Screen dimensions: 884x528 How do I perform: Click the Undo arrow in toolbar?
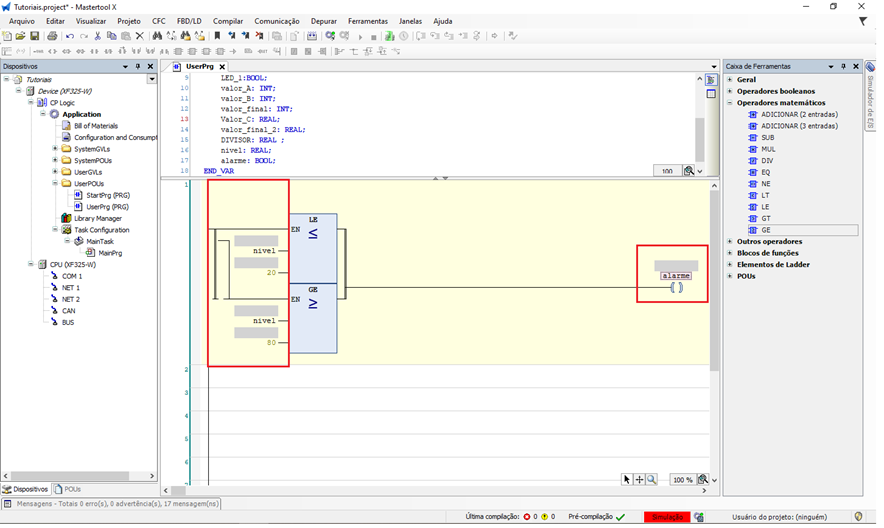tap(68, 36)
